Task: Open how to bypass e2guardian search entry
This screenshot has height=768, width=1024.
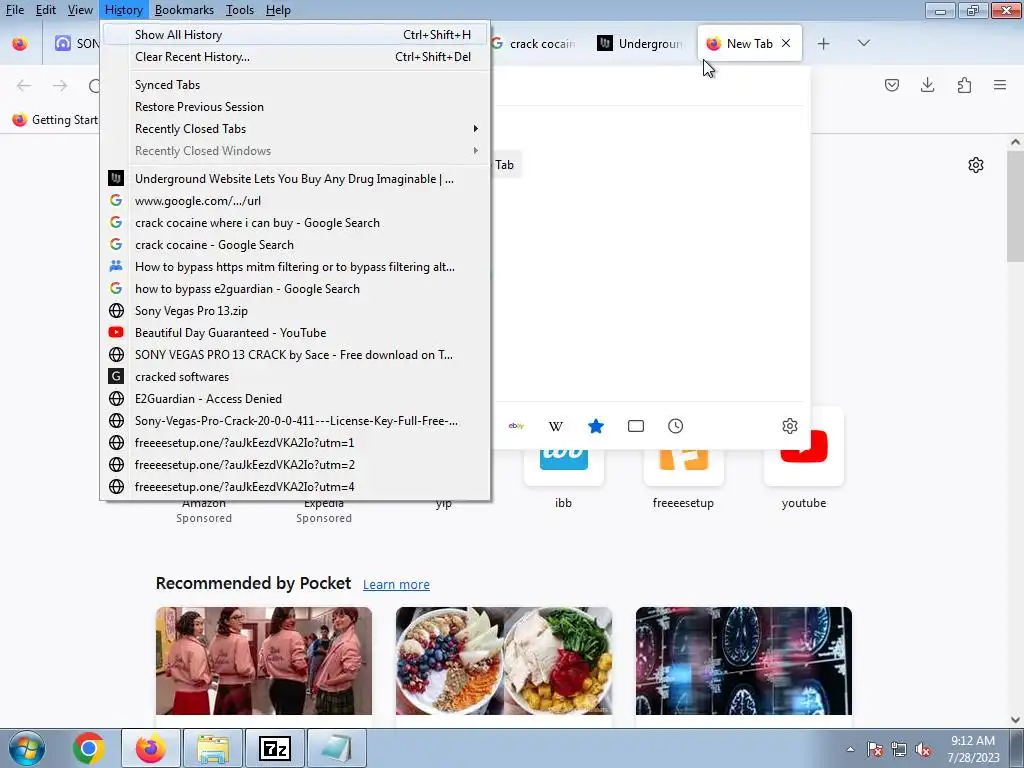Action: click(x=295, y=289)
